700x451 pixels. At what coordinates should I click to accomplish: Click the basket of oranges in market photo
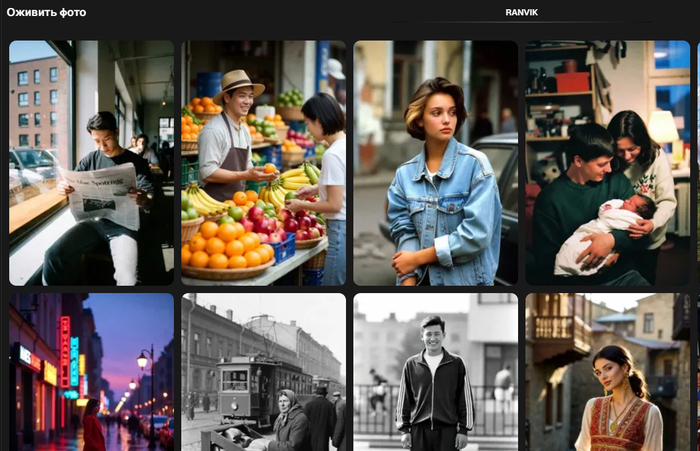tap(227, 248)
